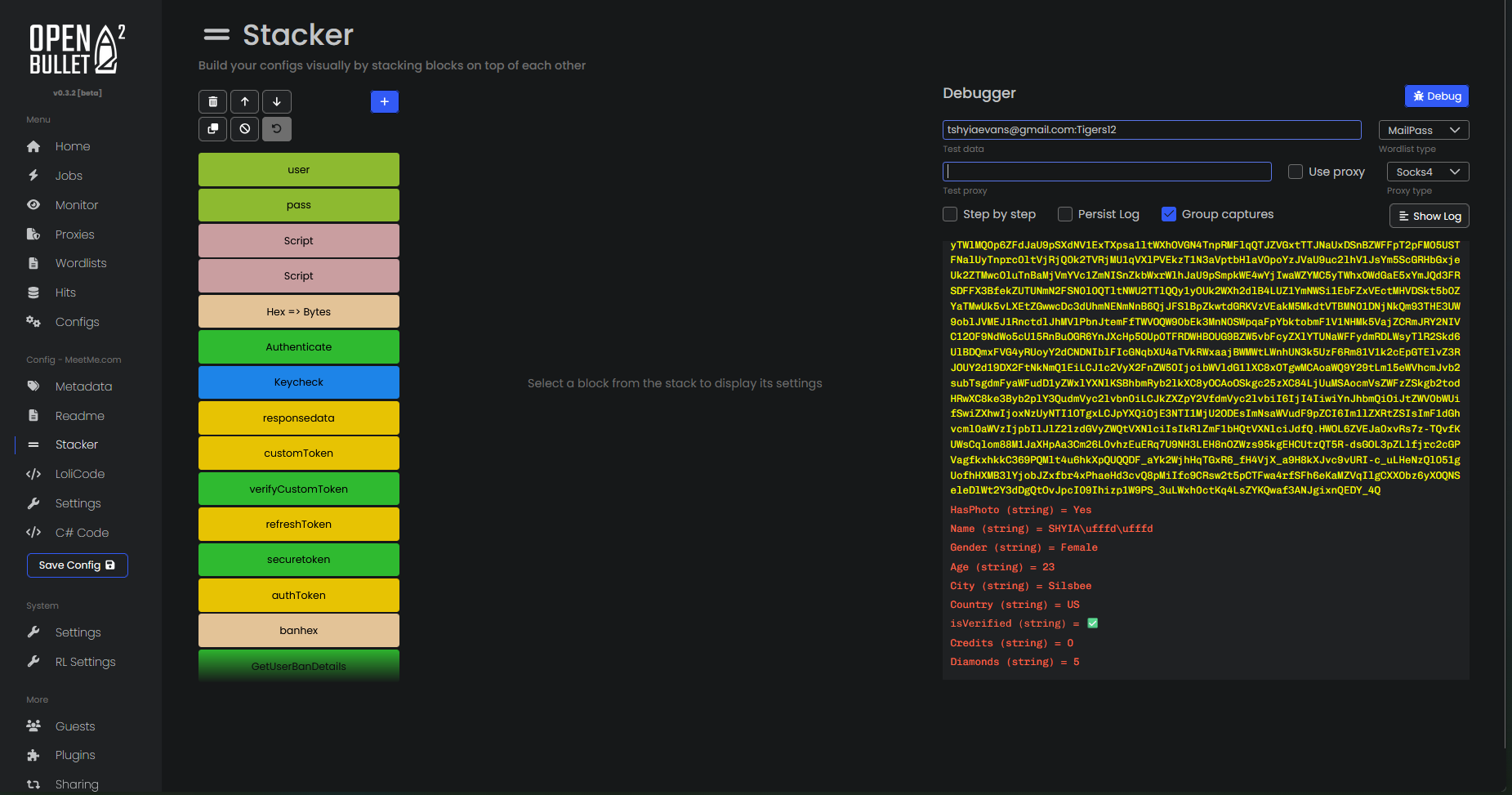Click the Save Config button
Viewport: 1512px width, 795px height.
click(78, 565)
